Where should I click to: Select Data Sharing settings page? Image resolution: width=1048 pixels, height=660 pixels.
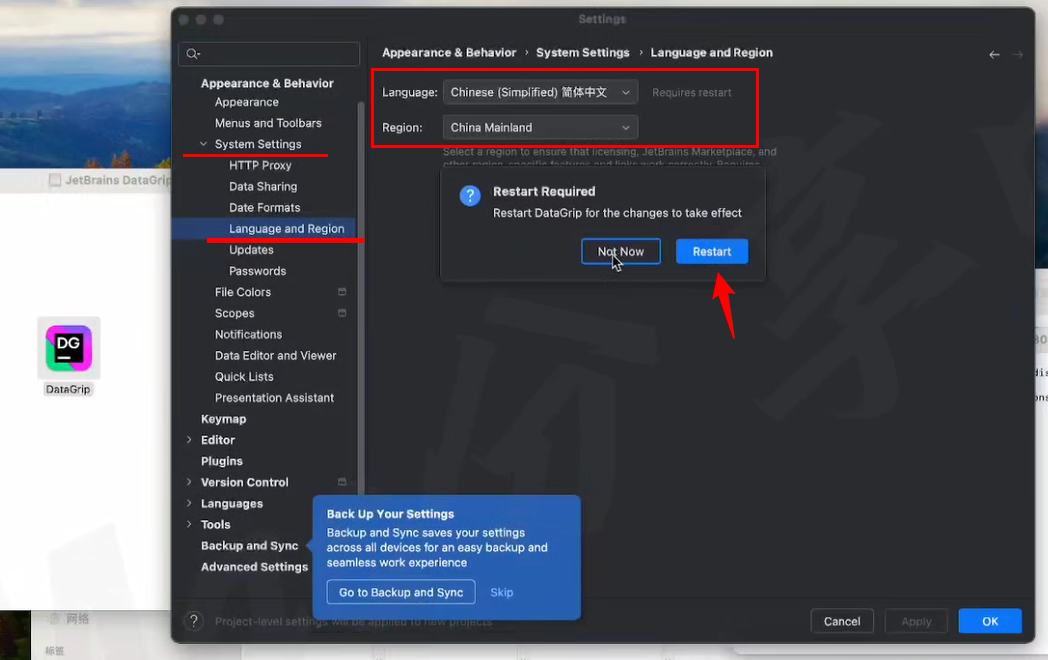coord(263,187)
